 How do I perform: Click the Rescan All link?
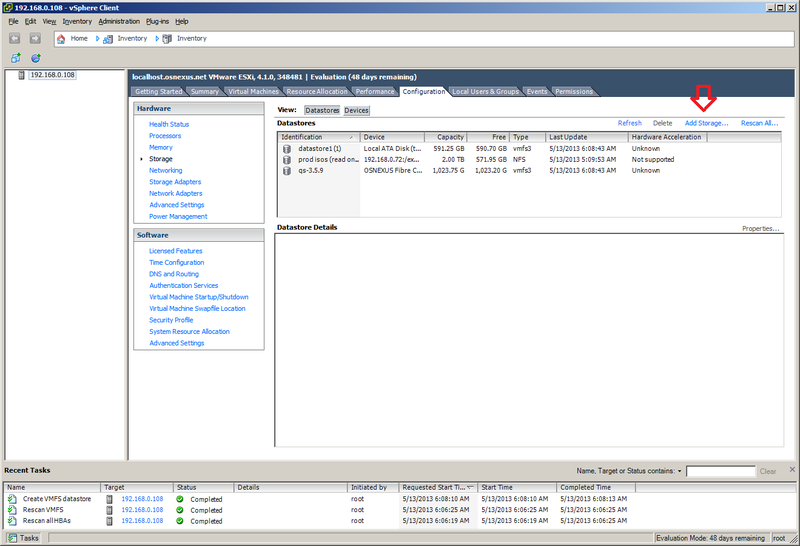tap(760, 123)
